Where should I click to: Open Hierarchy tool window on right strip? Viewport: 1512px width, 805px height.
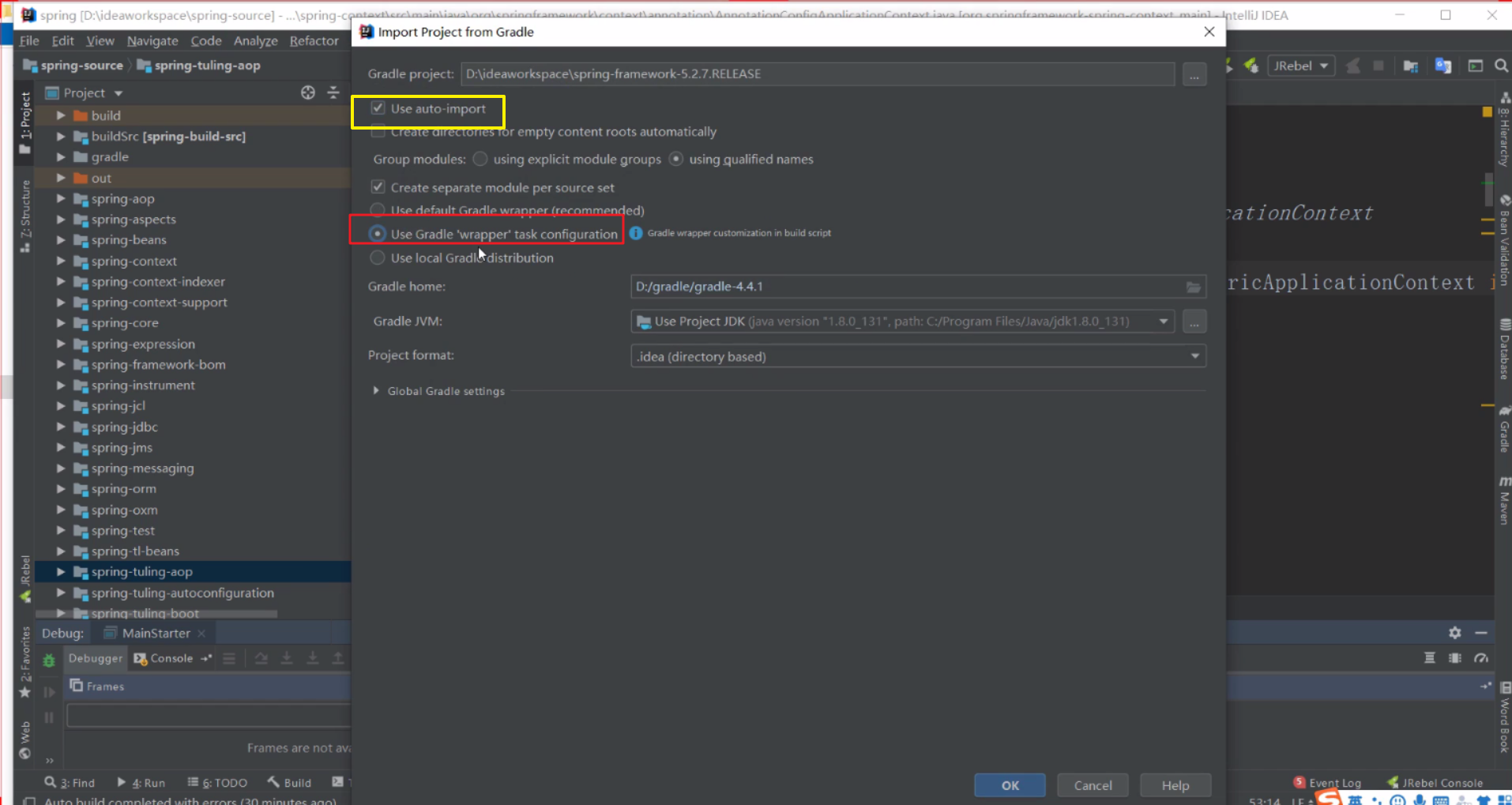tap(1504, 130)
